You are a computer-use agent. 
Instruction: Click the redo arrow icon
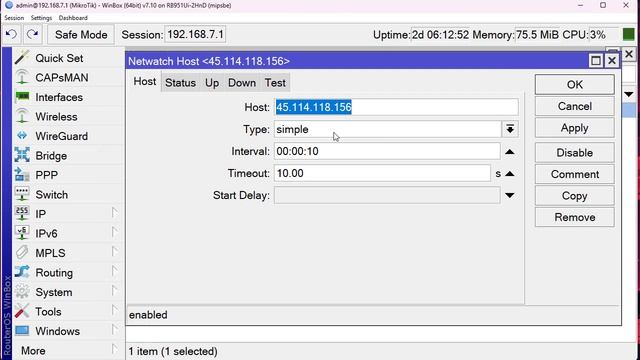click(33, 35)
